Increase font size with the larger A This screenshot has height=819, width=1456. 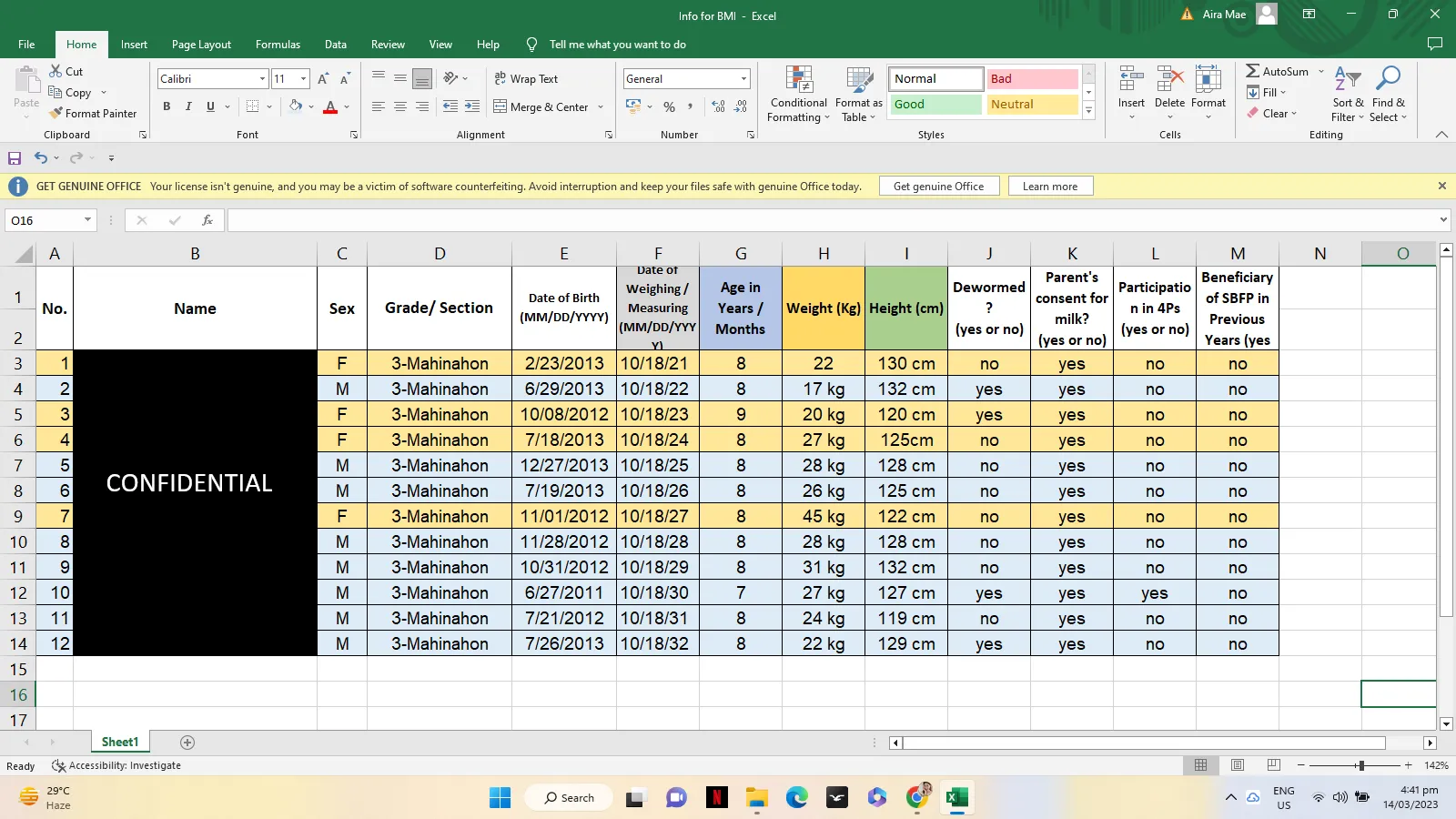pyautogui.click(x=323, y=79)
